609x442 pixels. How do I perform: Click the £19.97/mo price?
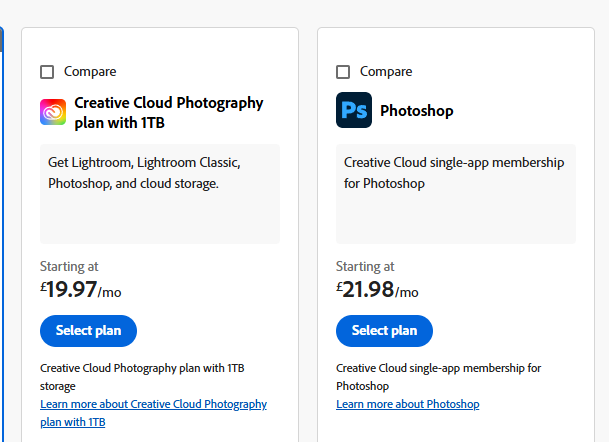click(81, 290)
